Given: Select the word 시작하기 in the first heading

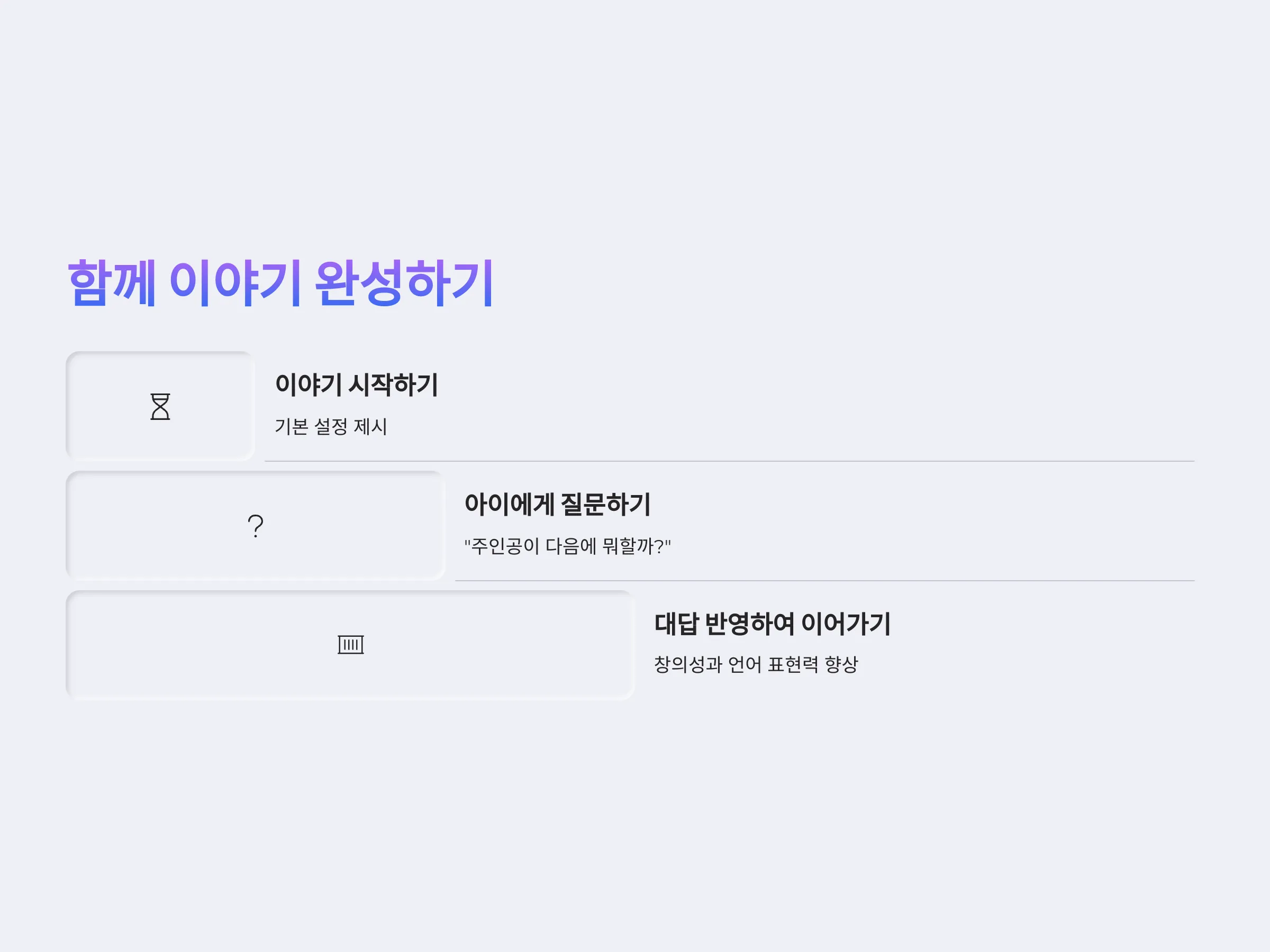Looking at the screenshot, I should pyautogui.click(x=393, y=385).
